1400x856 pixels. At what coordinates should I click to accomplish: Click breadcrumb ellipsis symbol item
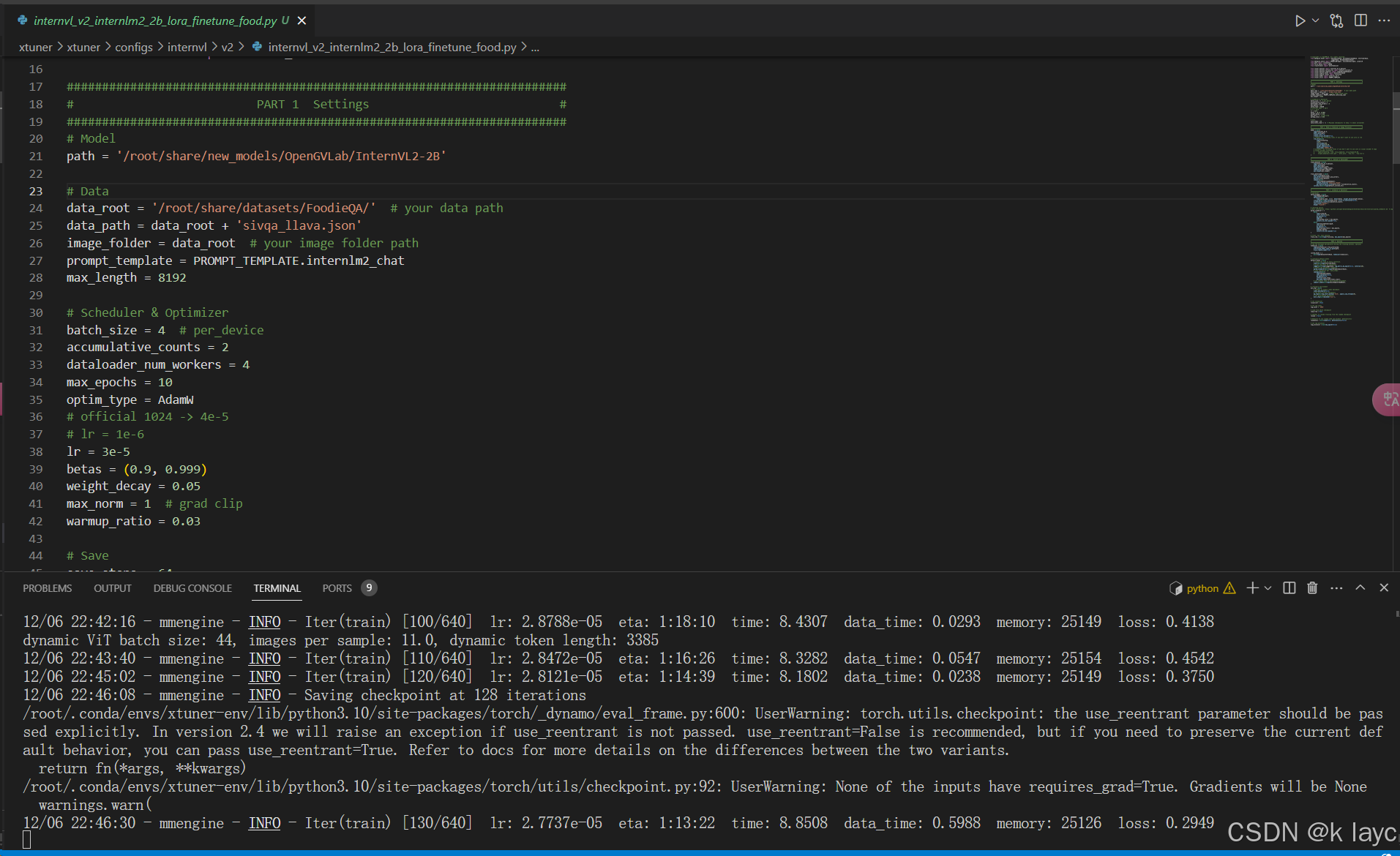point(535,47)
